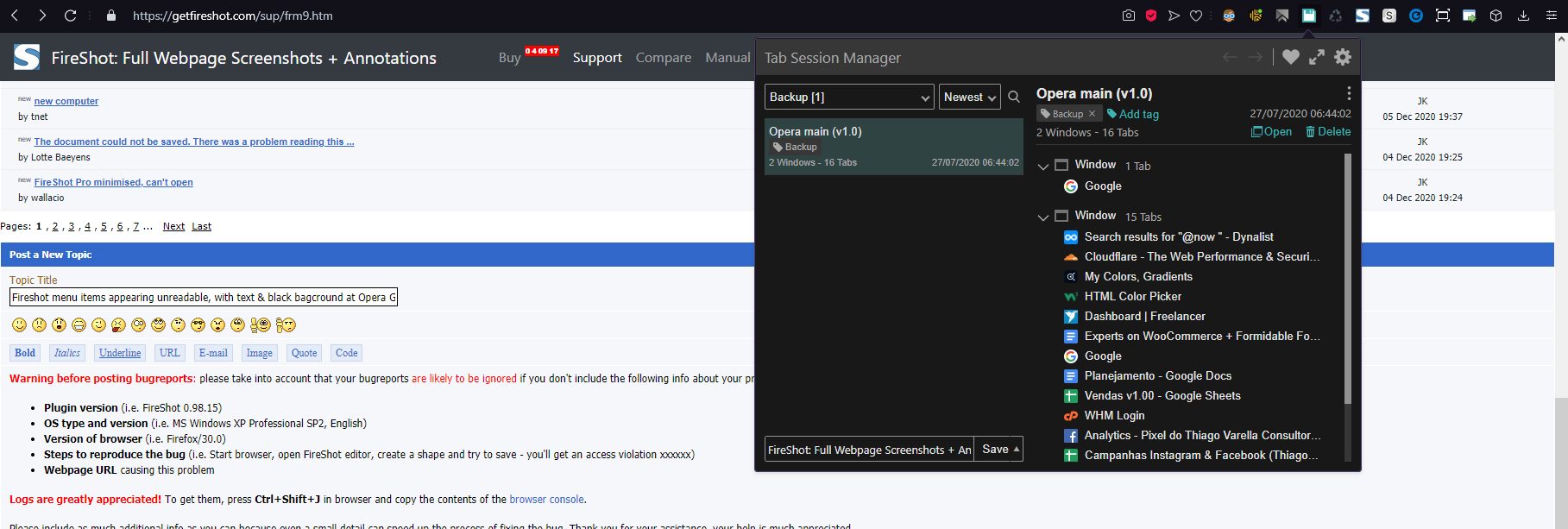Click the blue circular C extension icon
1568x529 pixels.
click(1416, 16)
